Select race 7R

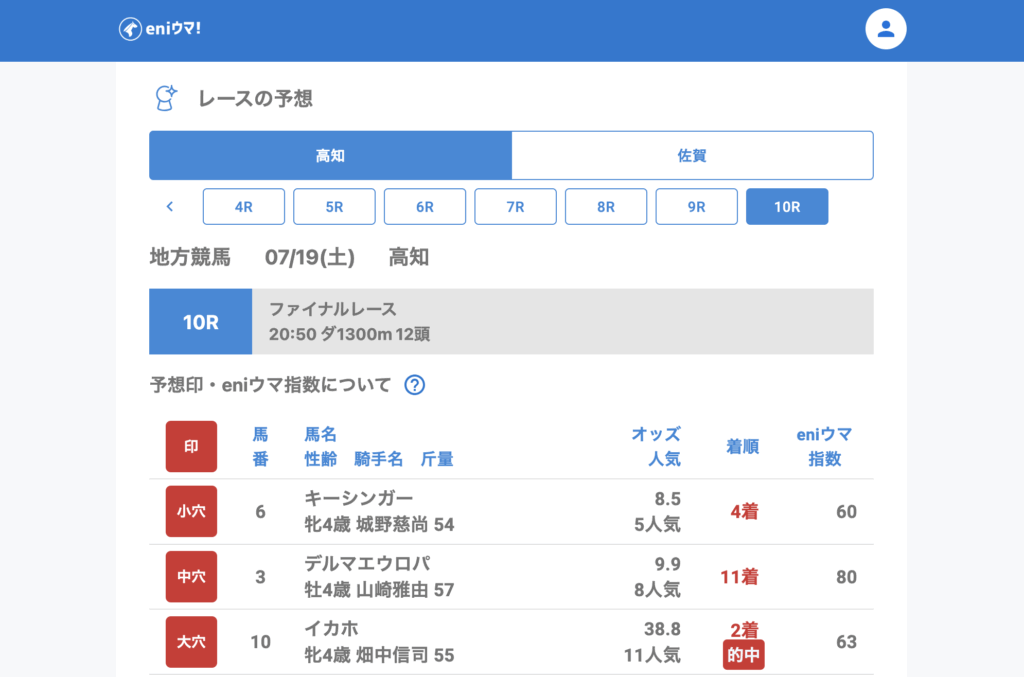tap(515, 207)
